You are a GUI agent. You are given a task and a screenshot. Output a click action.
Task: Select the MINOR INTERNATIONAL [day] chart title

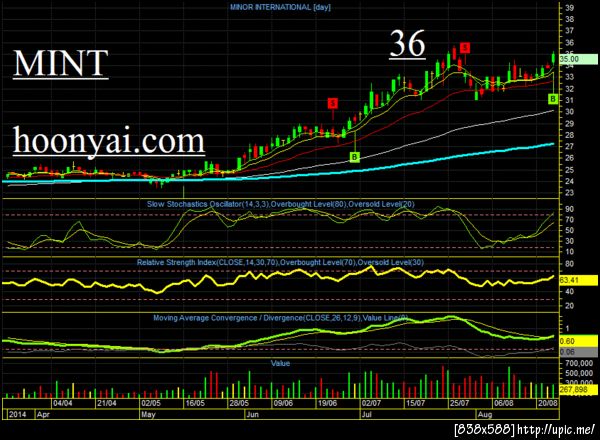point(280,7)
